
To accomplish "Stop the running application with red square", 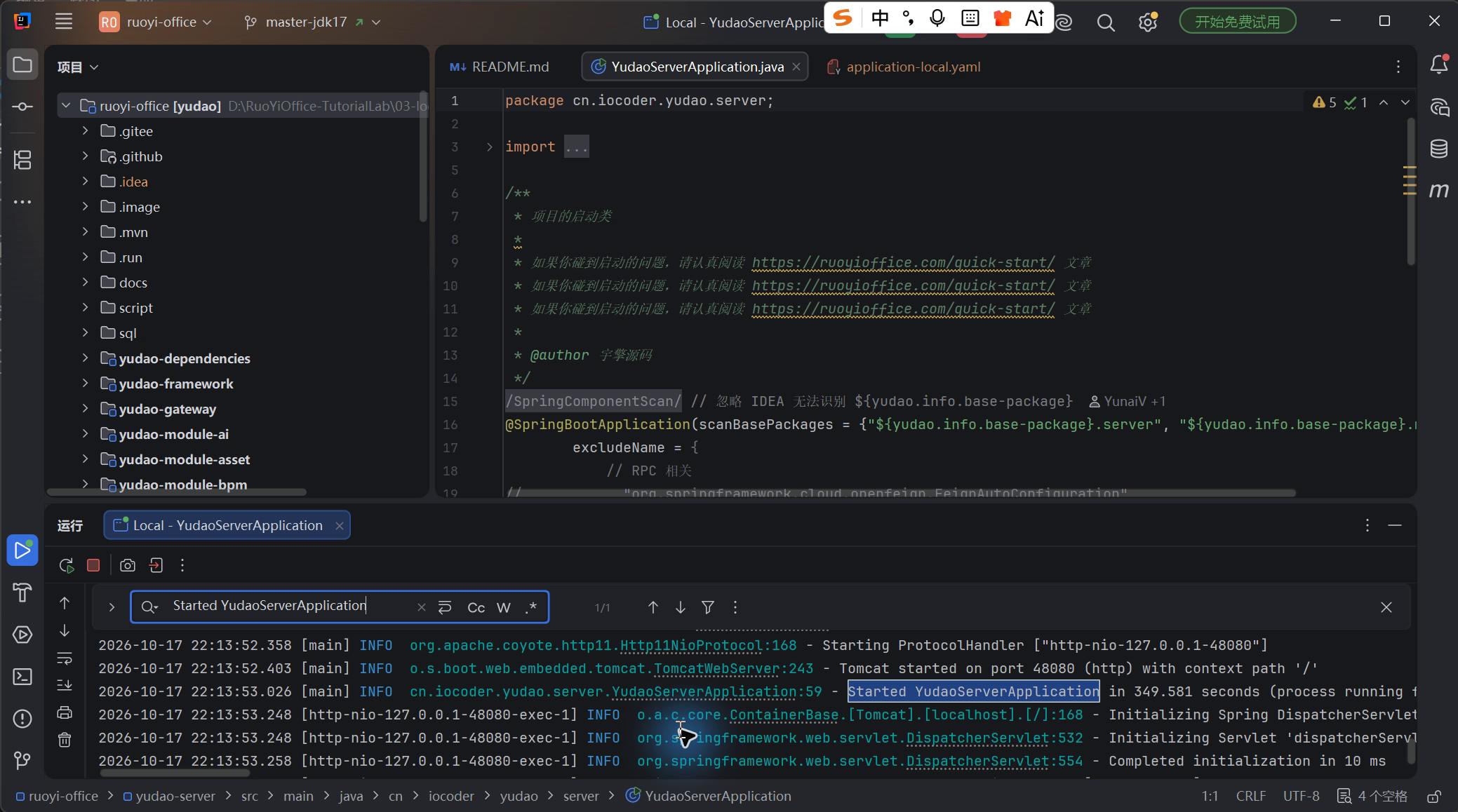I will coord(93,565).
